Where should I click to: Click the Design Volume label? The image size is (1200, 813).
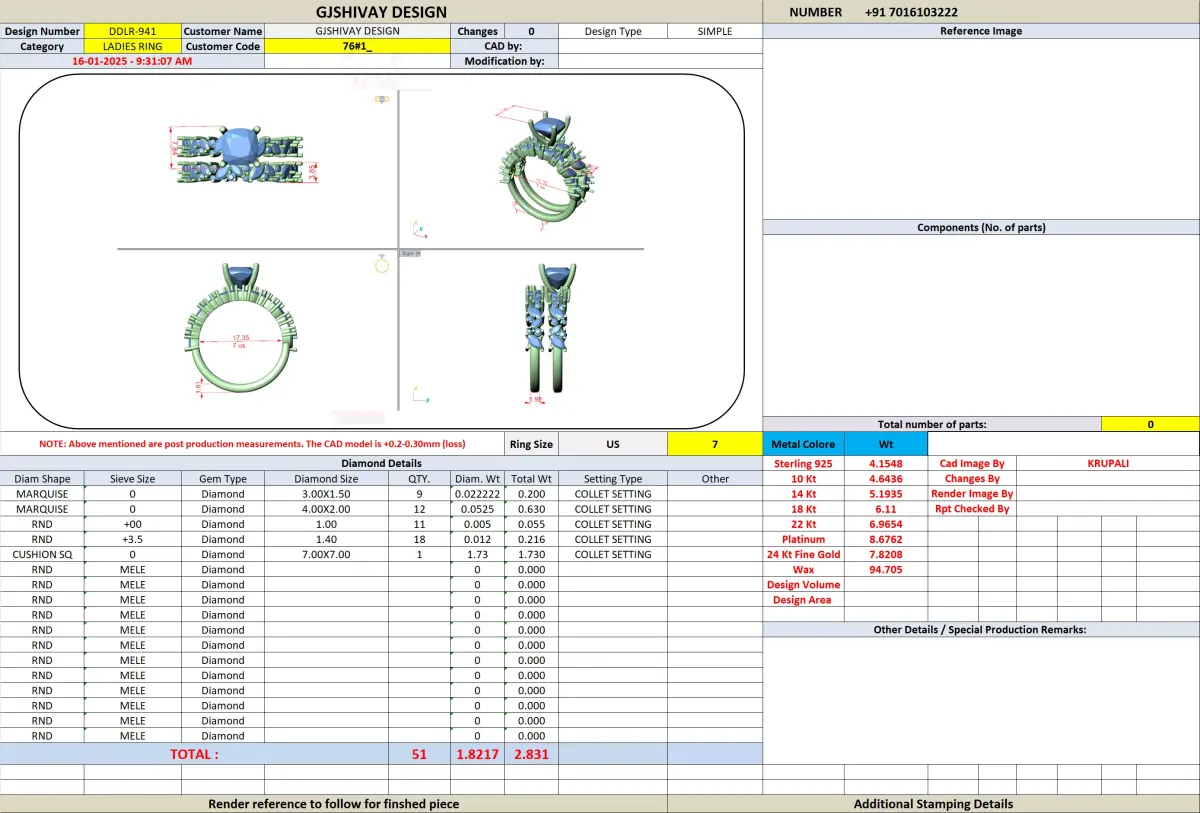click(x=804, y=585)
